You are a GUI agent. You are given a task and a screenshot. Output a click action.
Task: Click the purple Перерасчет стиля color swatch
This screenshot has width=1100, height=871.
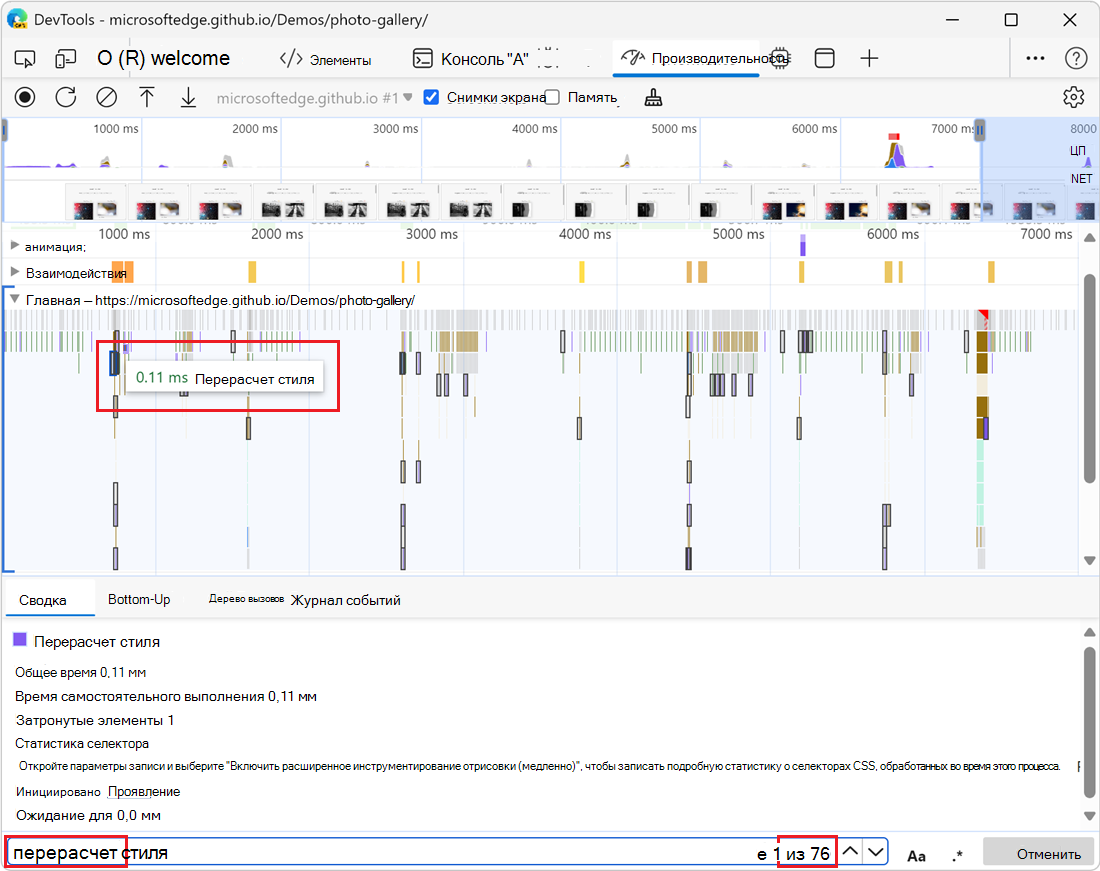pos(20,640)
